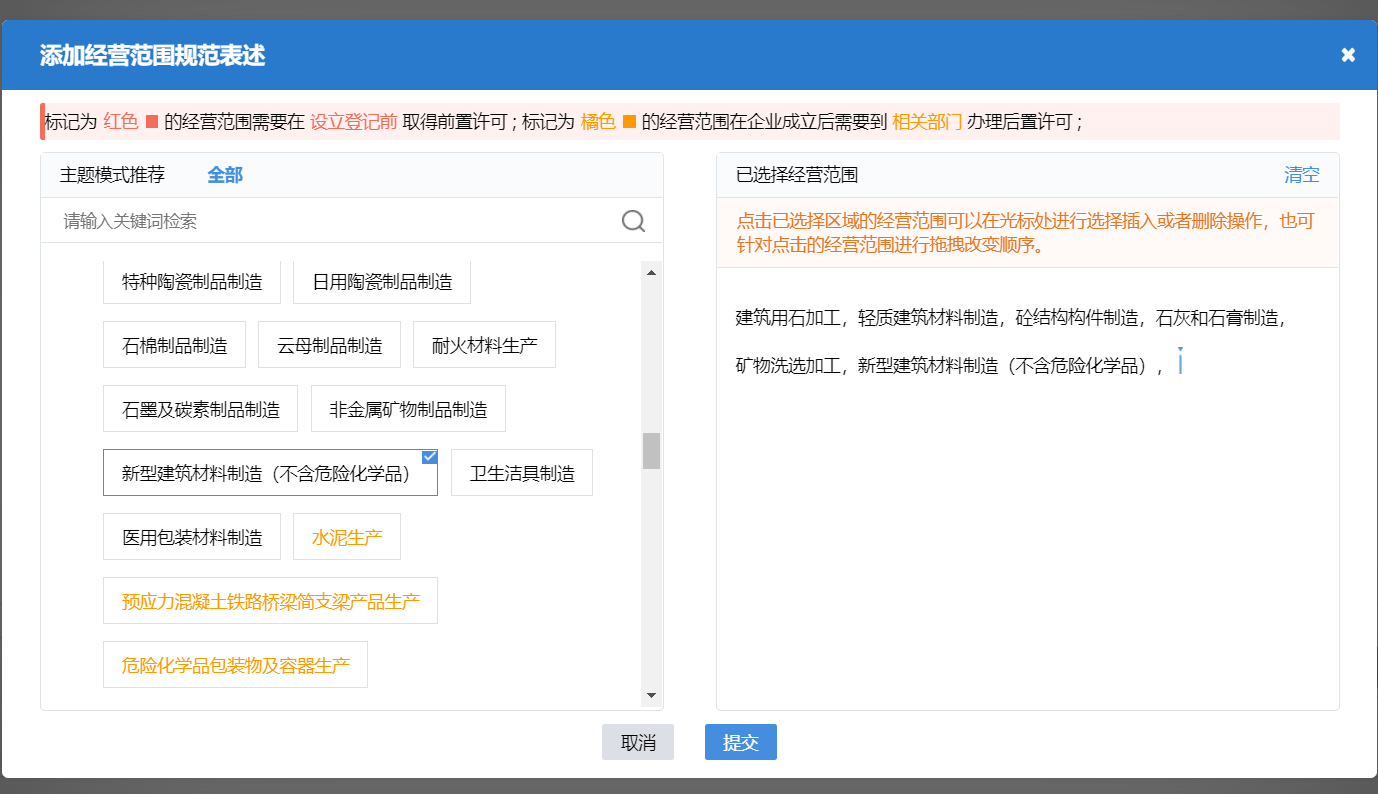The height and width of the screenshot is (794, 1378).
Task: Click the scrollbar of the category list
Action: tap(654, 451)
